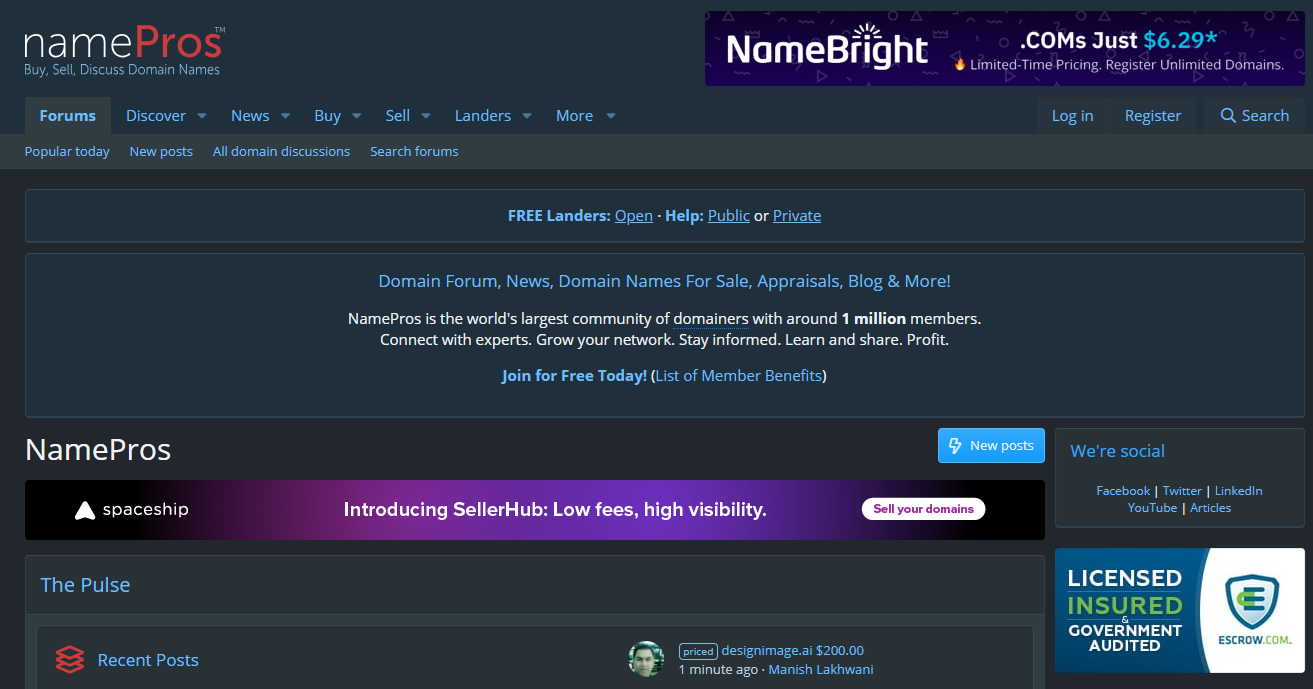Click Log in link
Screen dimensions: 1313x689
pos(1072,116)
